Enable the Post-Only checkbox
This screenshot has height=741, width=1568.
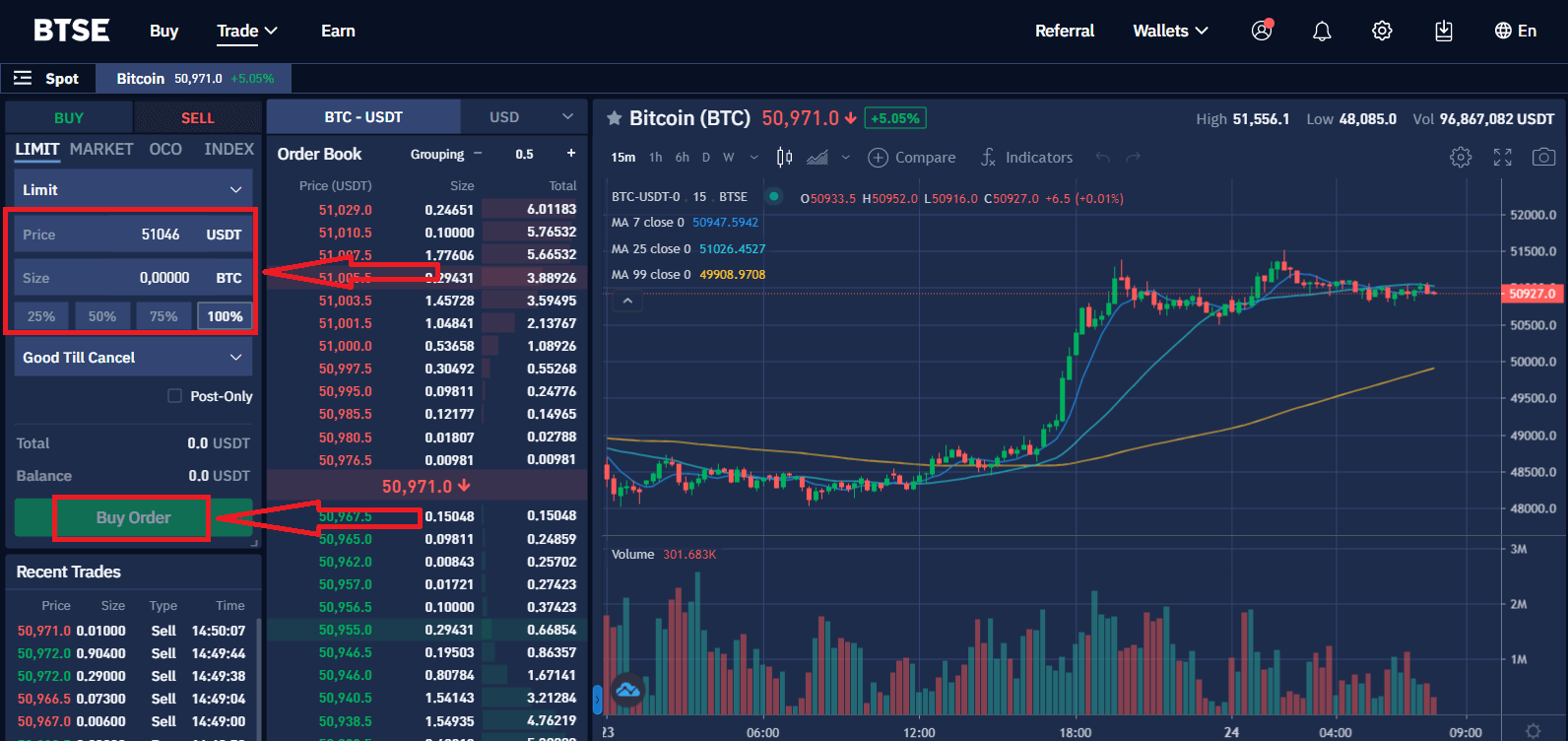point(175,396)
